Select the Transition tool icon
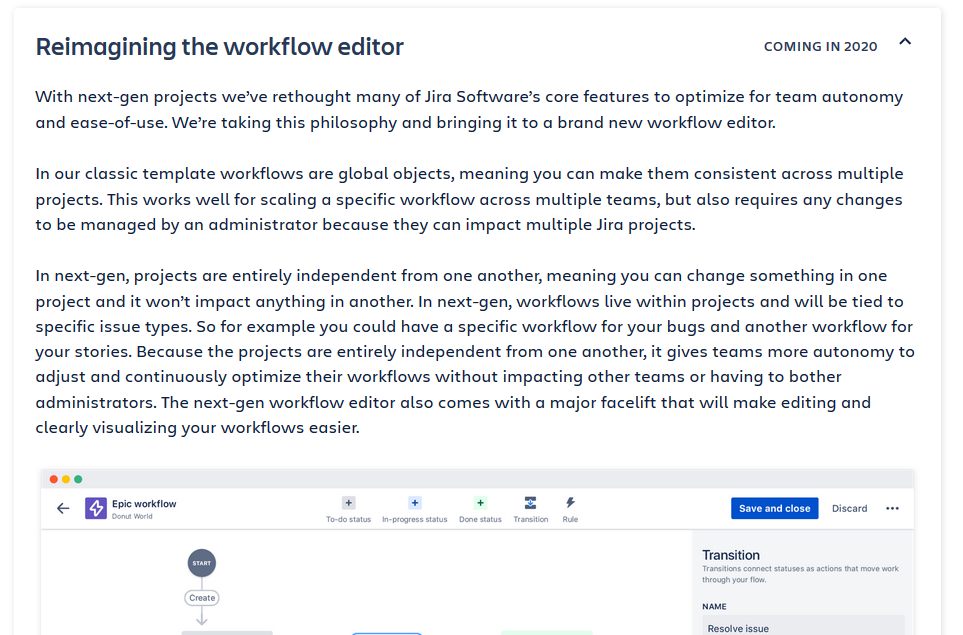The height and width of the screenshot is (635, 963). 531,503
